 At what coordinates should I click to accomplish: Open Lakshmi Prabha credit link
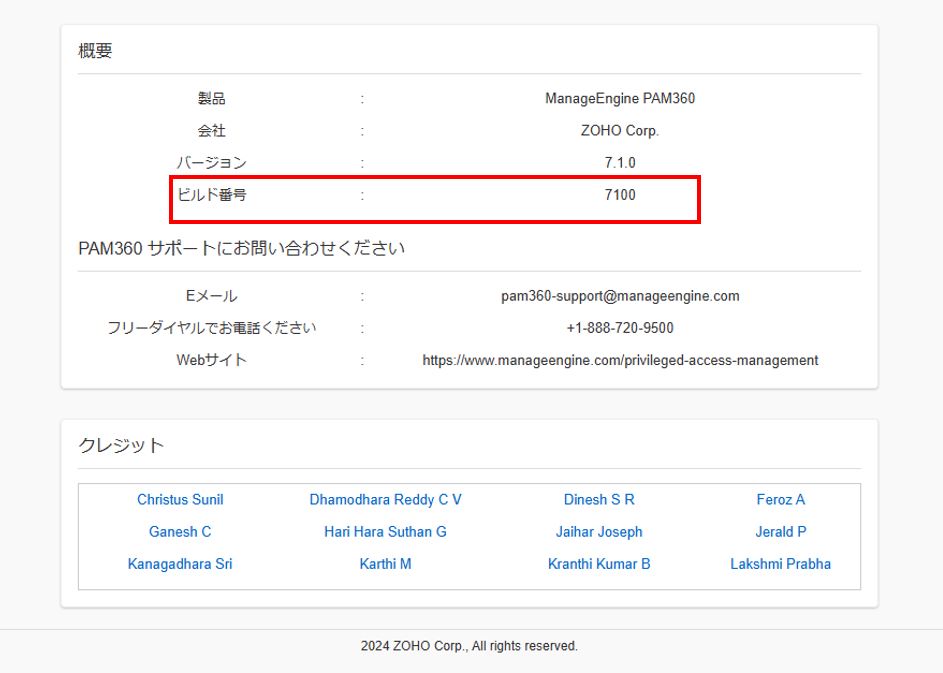(781, 564)
